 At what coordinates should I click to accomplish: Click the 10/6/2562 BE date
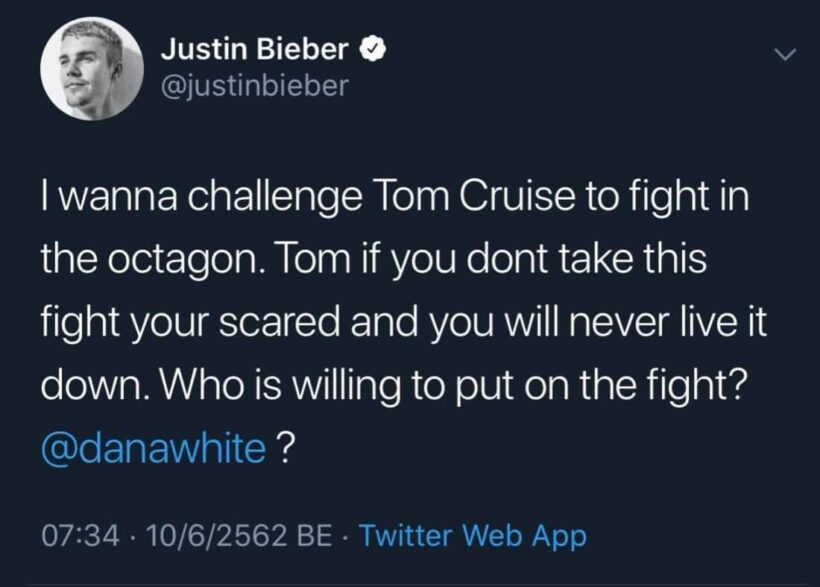238,535
